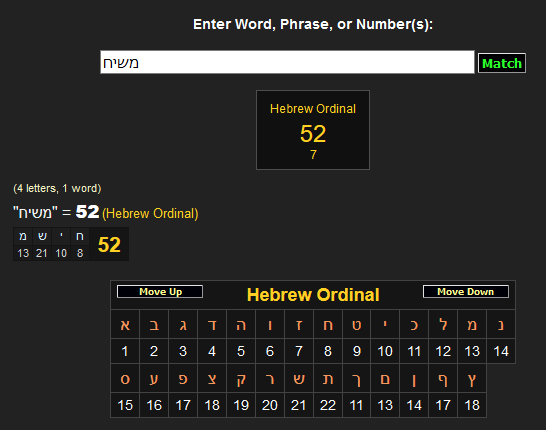This screenshot has width=546, height=430.
Task: Select letter מ in the cipher chart
Action: (x=472, y=325)
